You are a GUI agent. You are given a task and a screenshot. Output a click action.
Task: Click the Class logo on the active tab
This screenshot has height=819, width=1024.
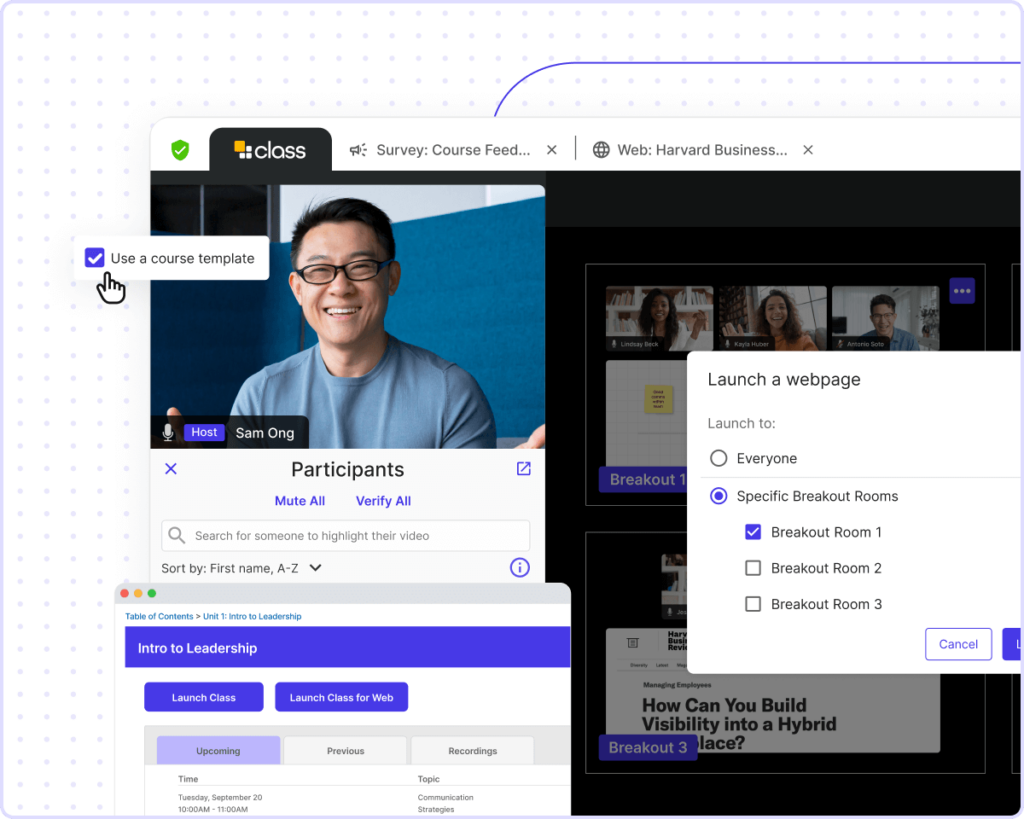270,149
